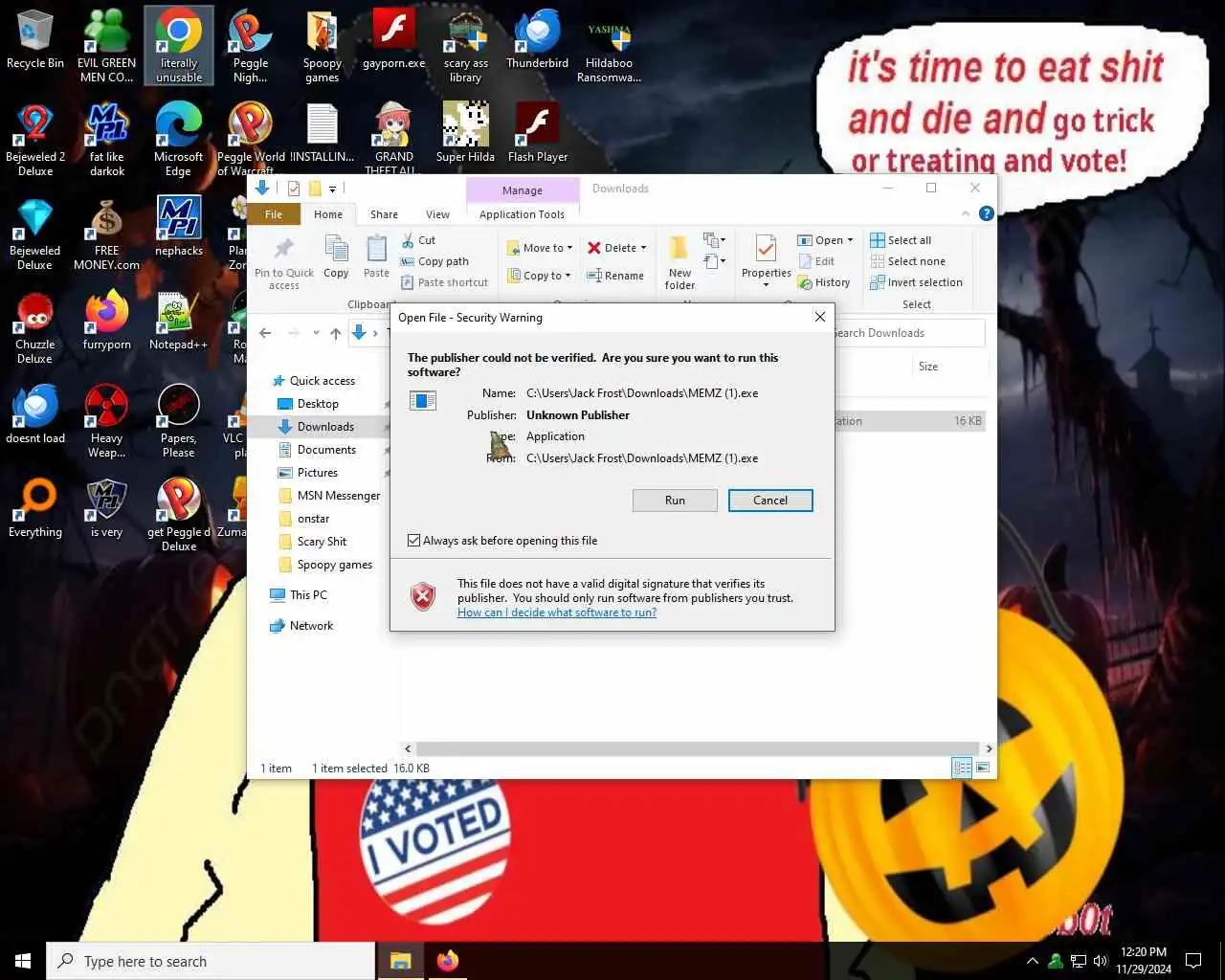Image resolution: width=1225 pixels, height=980 pixels.
Task: Open Hildaboo Ransomware desktop icon
Action: point(609,45)
